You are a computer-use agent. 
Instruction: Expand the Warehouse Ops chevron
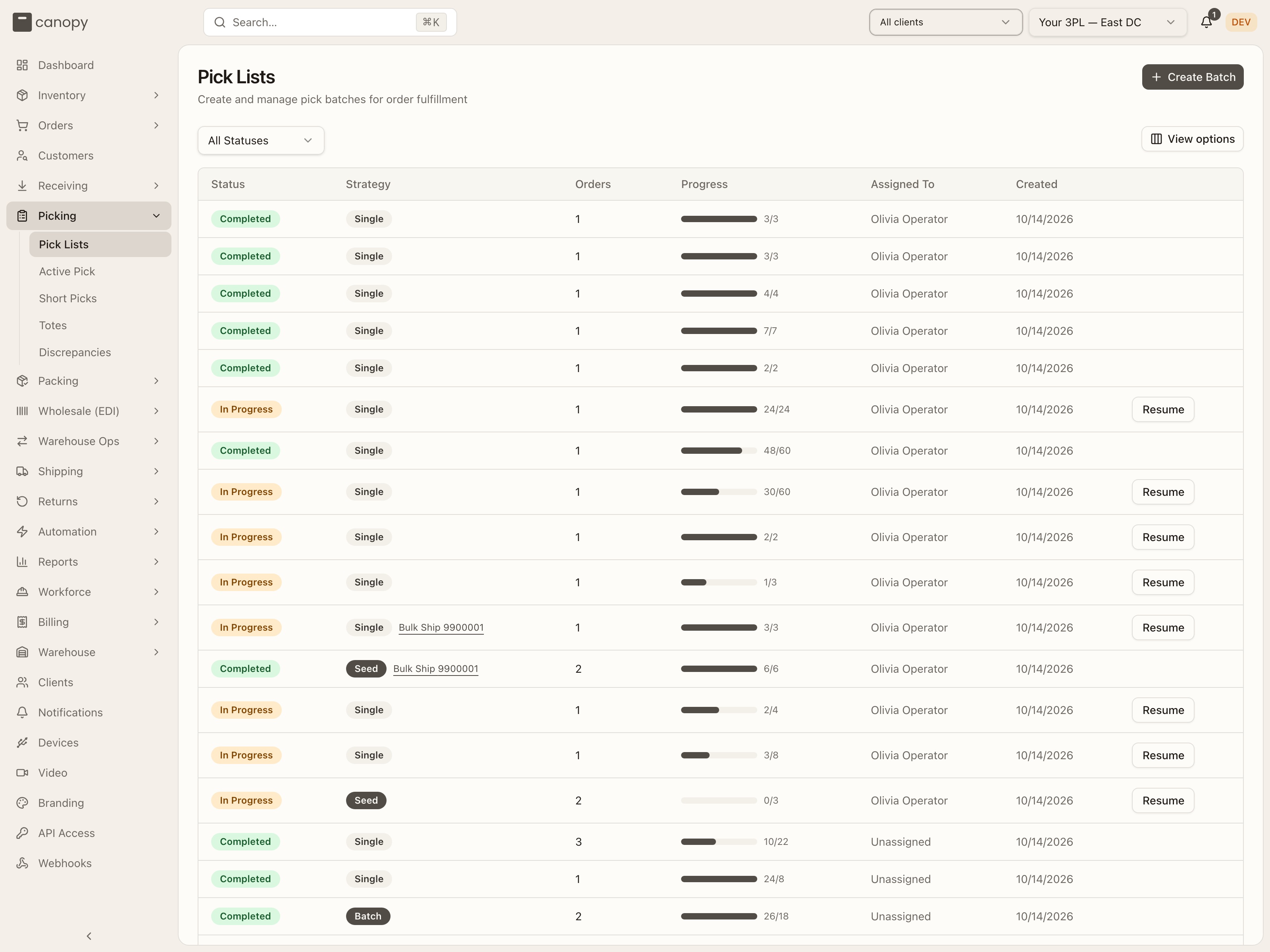(x=156, y=441)
